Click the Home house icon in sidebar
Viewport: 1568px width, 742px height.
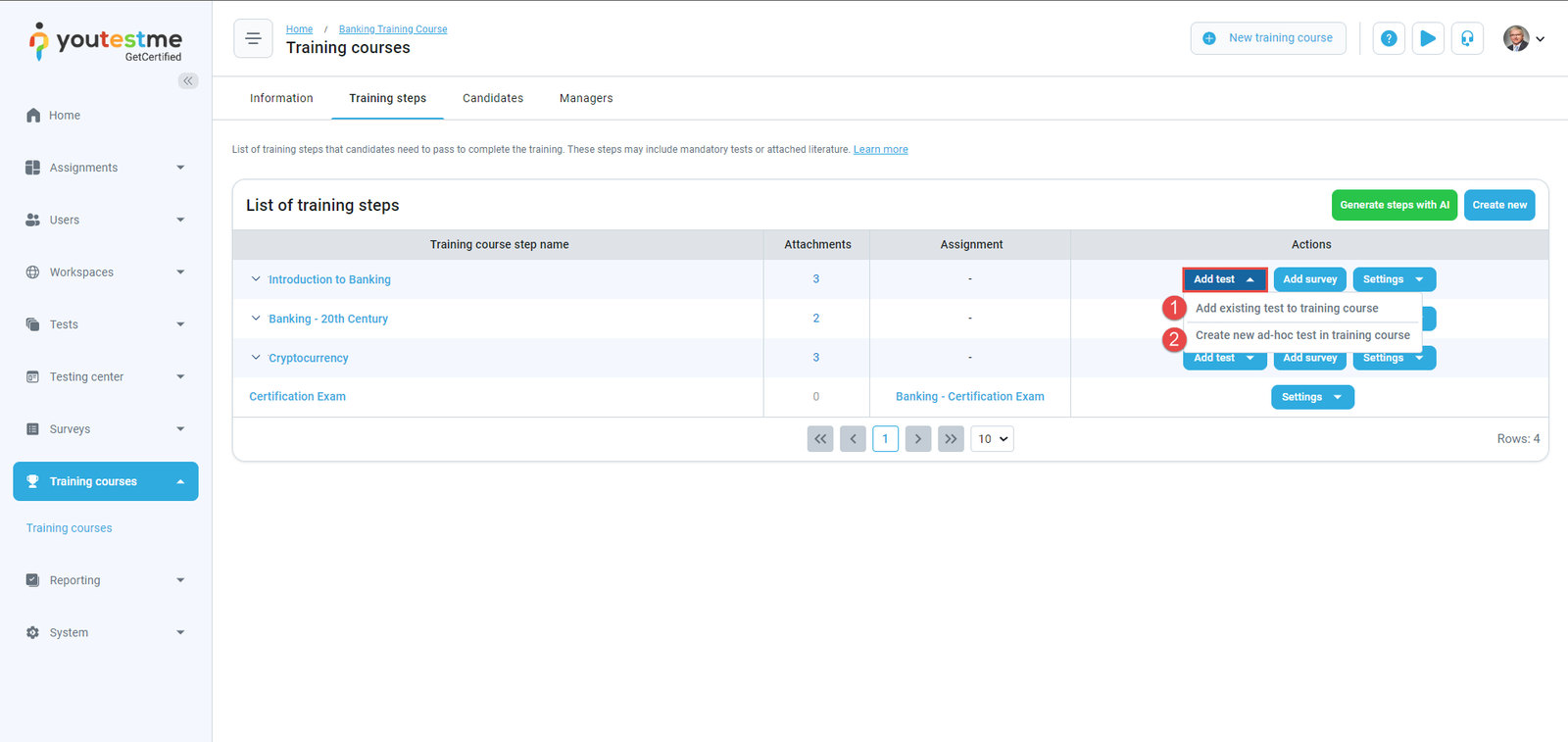(33, 115)
